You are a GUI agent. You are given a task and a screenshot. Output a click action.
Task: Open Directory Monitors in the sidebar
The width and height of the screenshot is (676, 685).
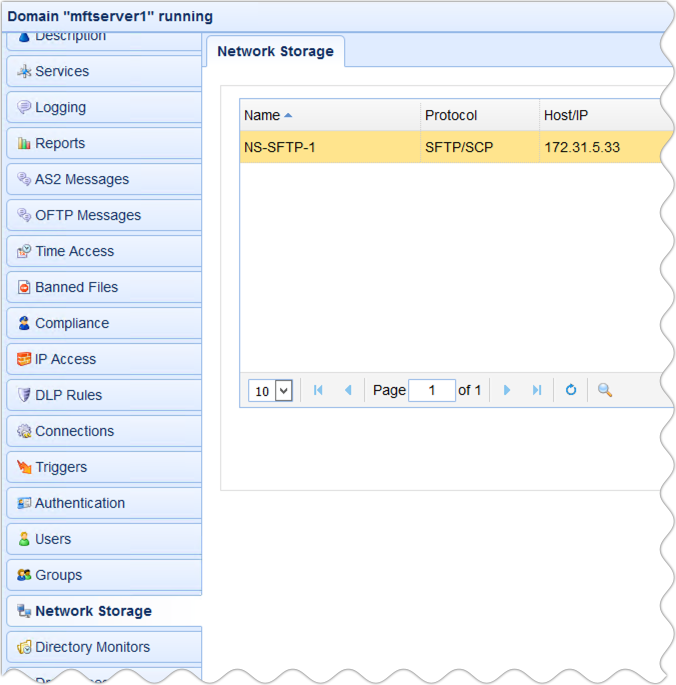point(92,647)
